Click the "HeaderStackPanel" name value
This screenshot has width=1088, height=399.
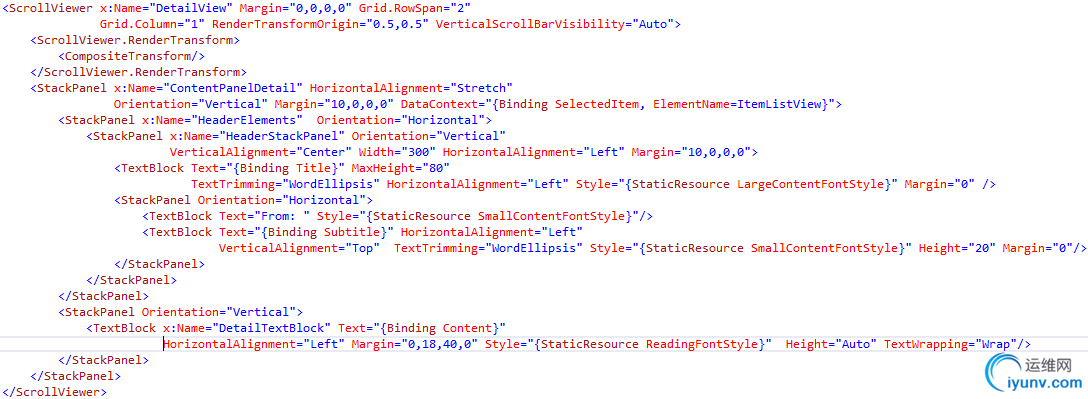click(x=282, y=136)
